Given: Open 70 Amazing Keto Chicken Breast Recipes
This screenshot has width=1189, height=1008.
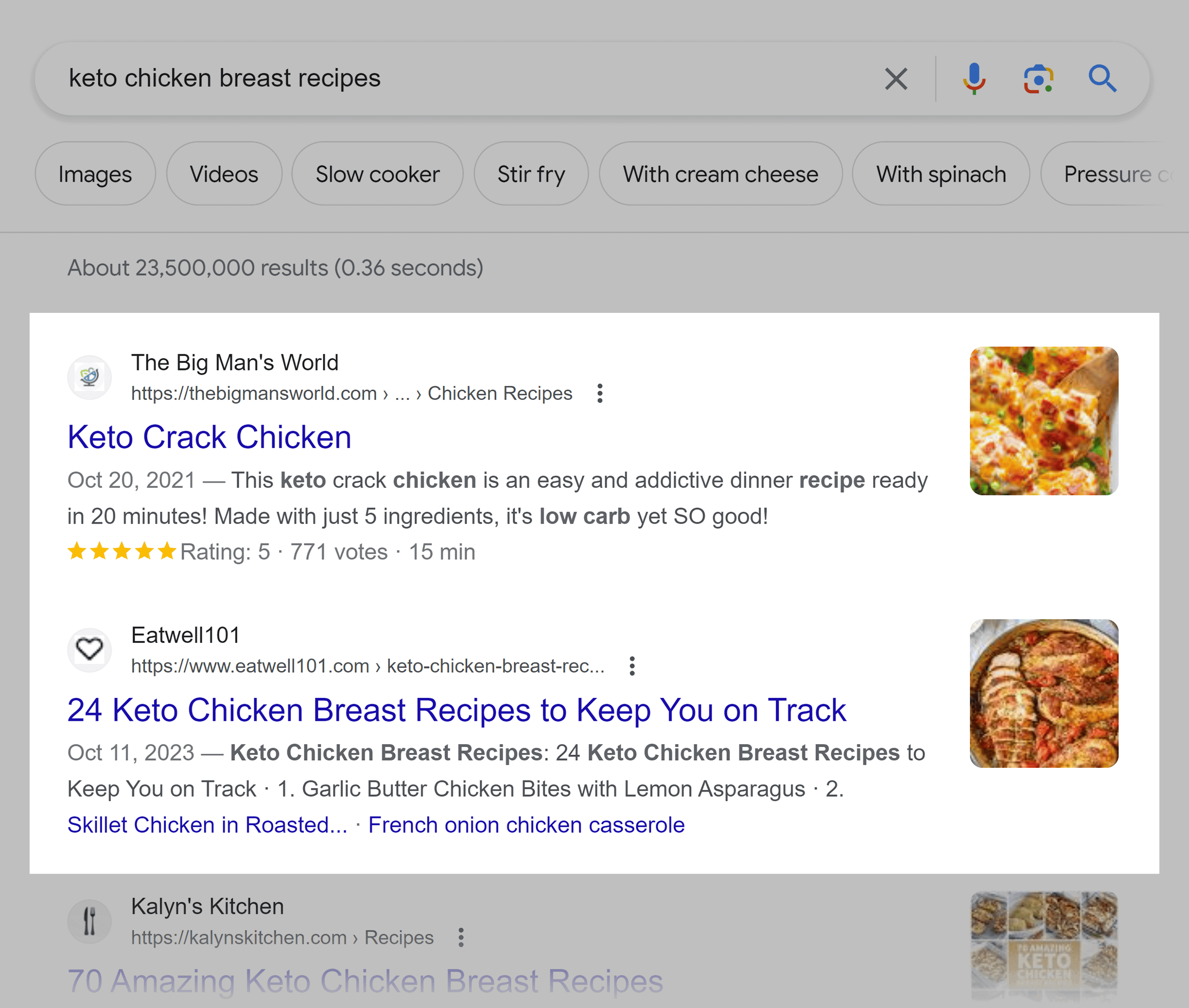Looking at the screenshot, I should (x=365, y=981).
